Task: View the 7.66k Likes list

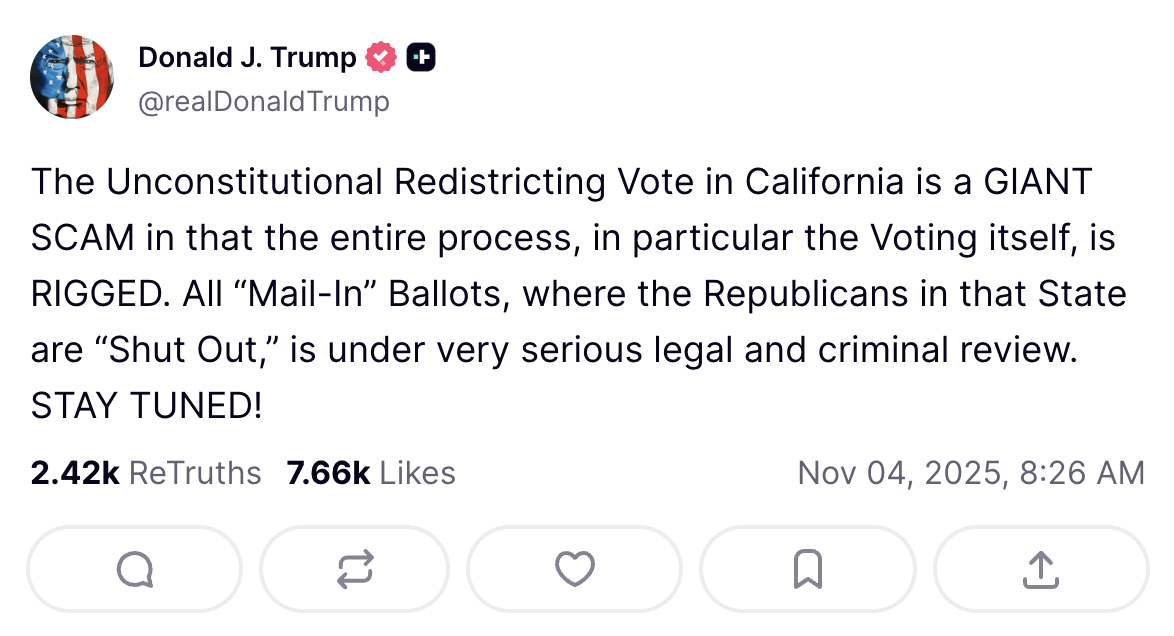Action: tap(371, 473)
